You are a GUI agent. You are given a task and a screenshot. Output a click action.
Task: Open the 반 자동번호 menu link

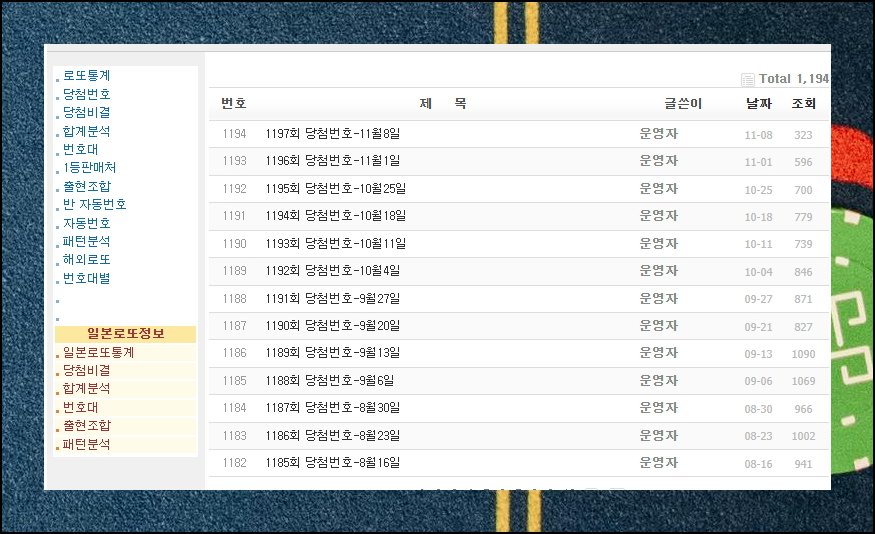[x=94, y=204]
